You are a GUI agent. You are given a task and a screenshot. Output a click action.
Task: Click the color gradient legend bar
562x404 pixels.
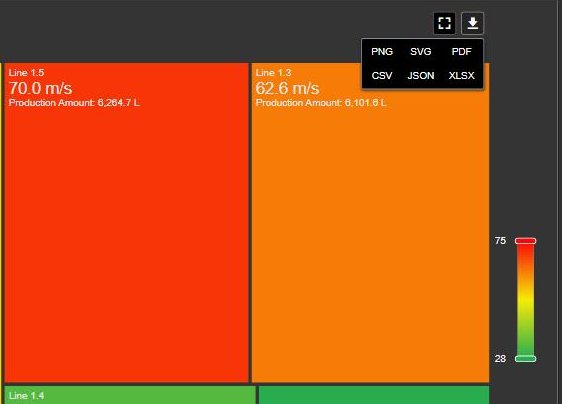pos(525,300)
